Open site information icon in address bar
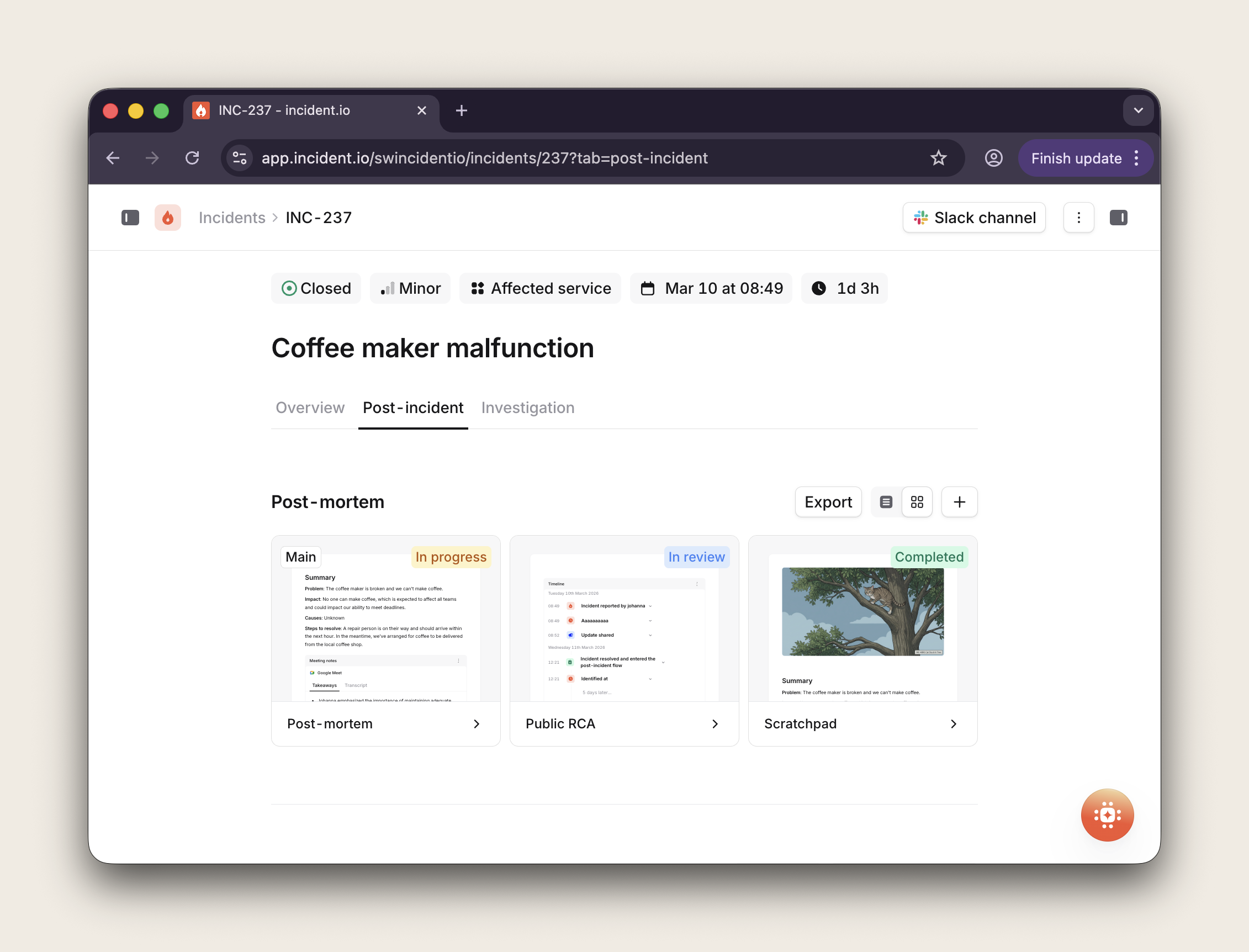The width and height of the screenshot is (1249, 952). click(240, 158)
